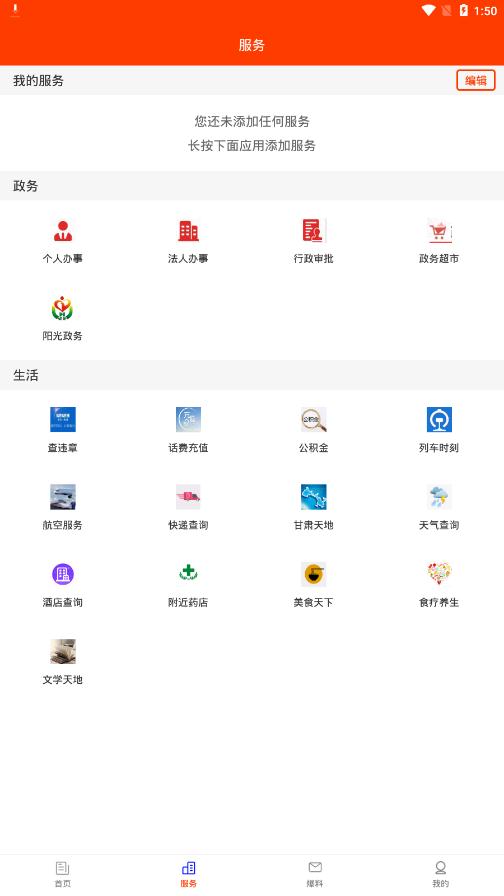
Task: Tap the 您还未添加任何服务 message
Action: pyautogui.click(x=252, y=121)
